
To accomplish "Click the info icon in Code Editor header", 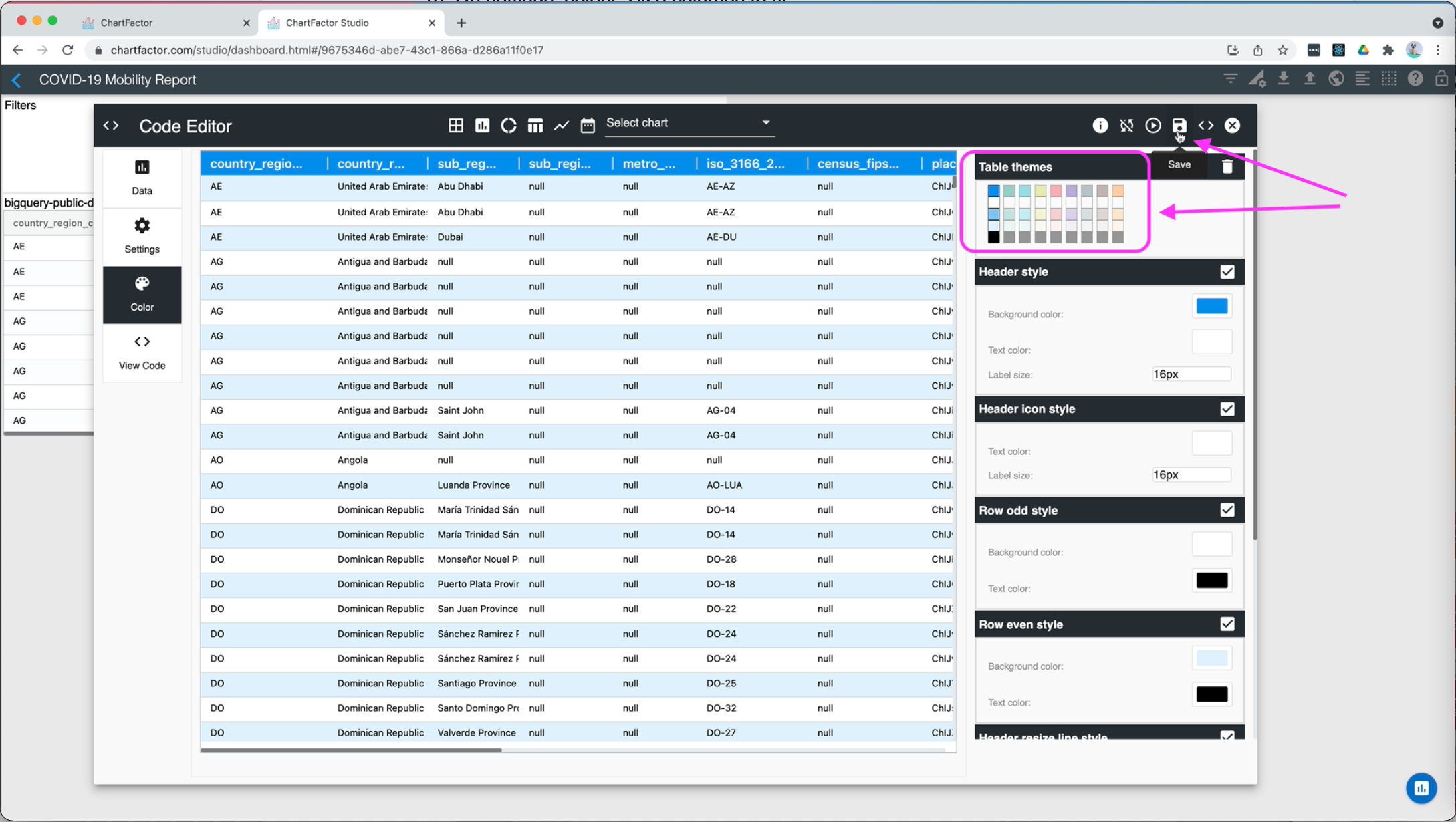I will click(x=1100, y=126).
